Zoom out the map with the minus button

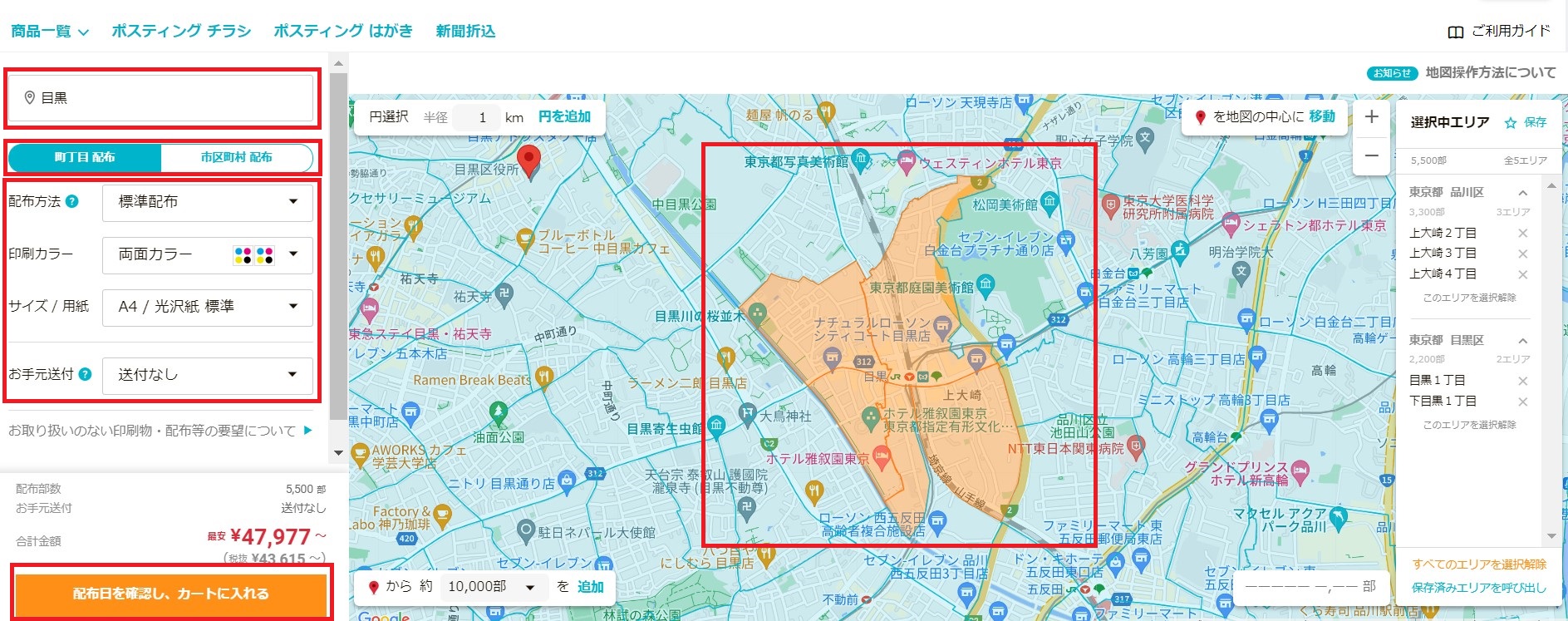1372,155
